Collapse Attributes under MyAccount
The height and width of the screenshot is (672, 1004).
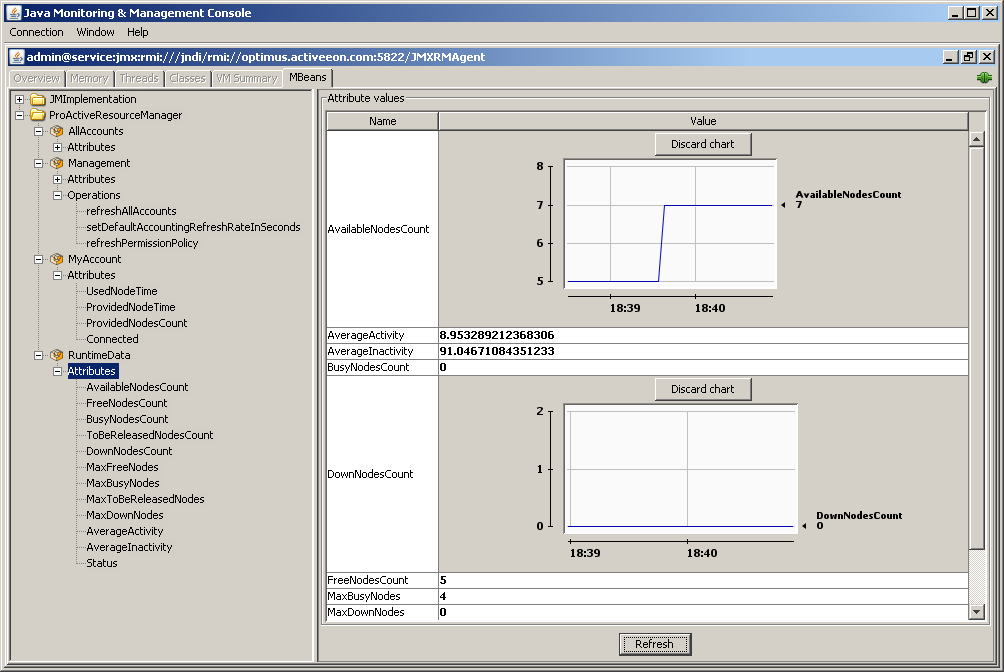pyautogui.click(x=58, y=275)
